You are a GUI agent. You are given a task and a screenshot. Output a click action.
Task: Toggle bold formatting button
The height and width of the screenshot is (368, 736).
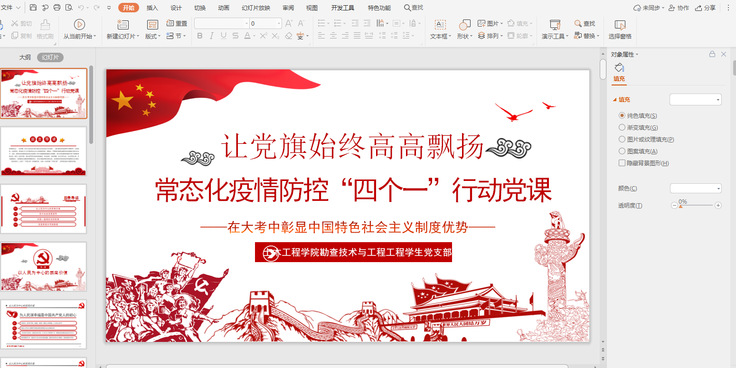pos(200,36)
